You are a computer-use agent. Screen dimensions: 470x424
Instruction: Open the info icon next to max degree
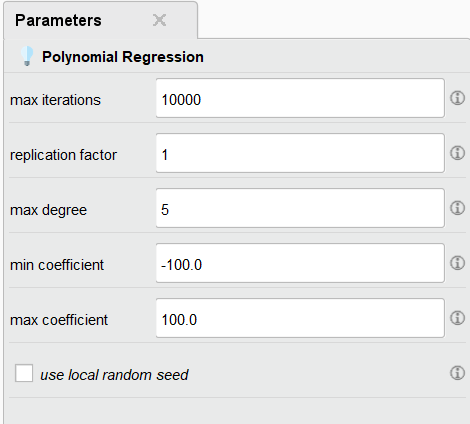(457, 208)
